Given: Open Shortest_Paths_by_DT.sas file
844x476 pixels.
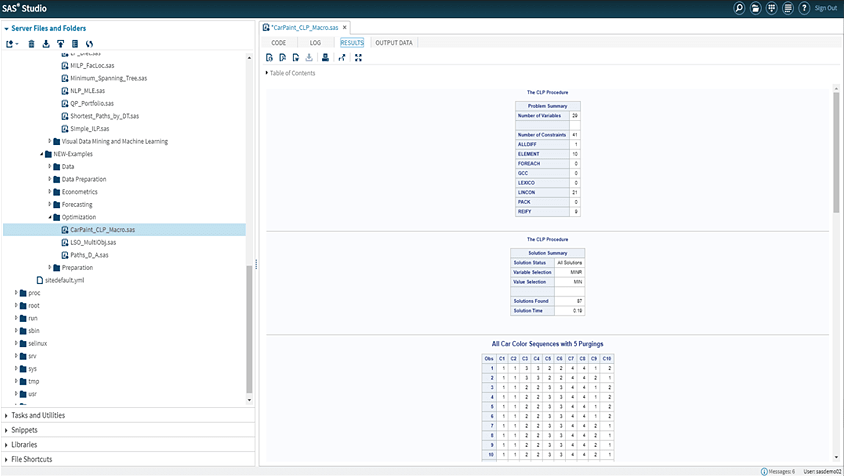Looking at the screenshot, I should pos(104,116).
